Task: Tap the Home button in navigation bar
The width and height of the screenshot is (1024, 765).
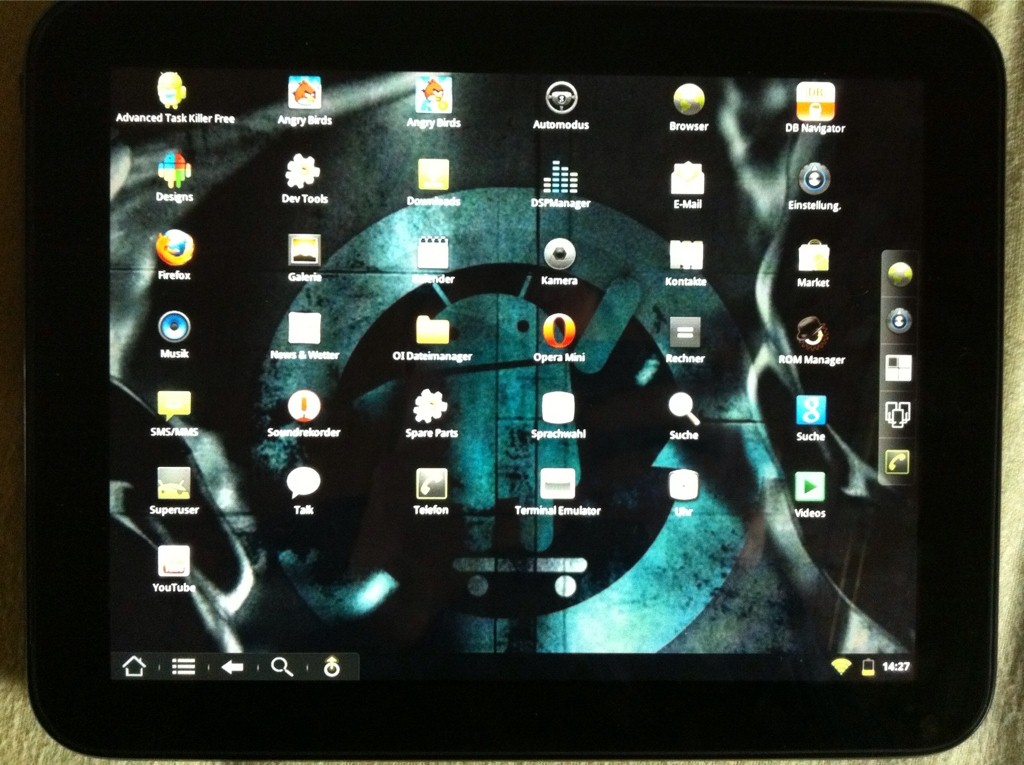Action: click(134, 666)
